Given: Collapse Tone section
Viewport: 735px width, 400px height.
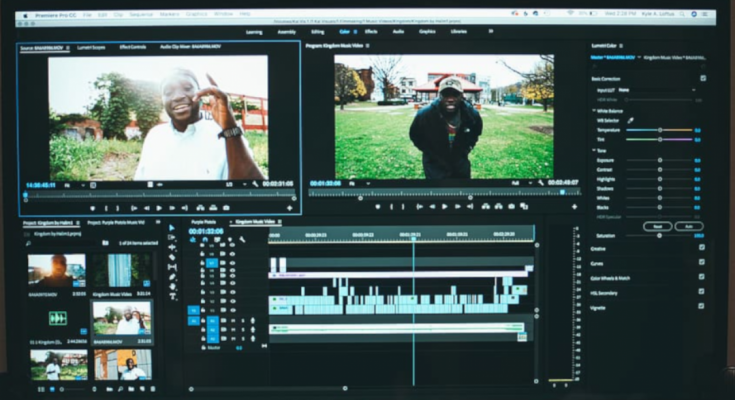Looking at the screenshot, I should pyautogui.click(x=594, y=150).
